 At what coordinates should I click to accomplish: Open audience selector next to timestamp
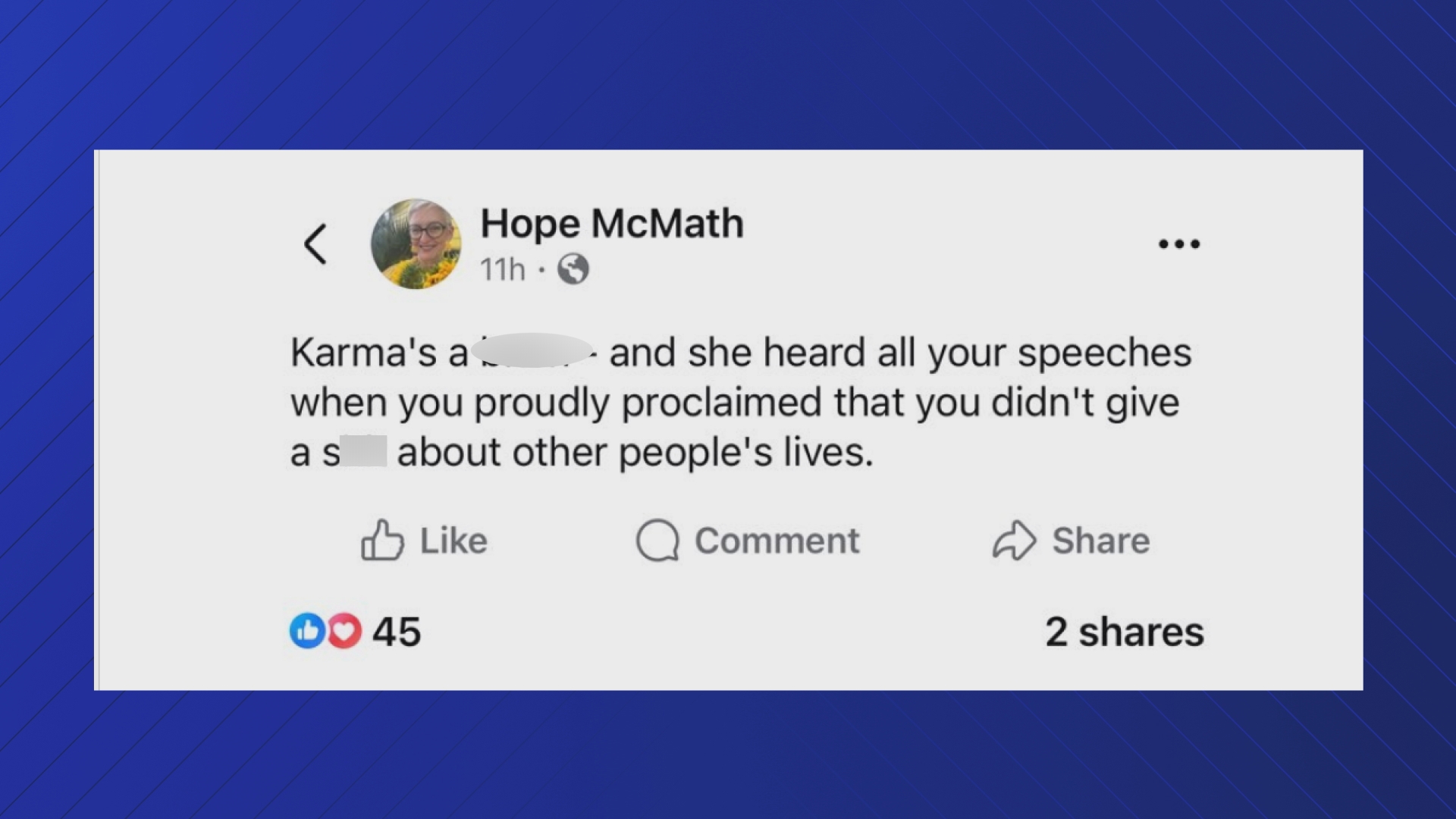pos(575,269)
